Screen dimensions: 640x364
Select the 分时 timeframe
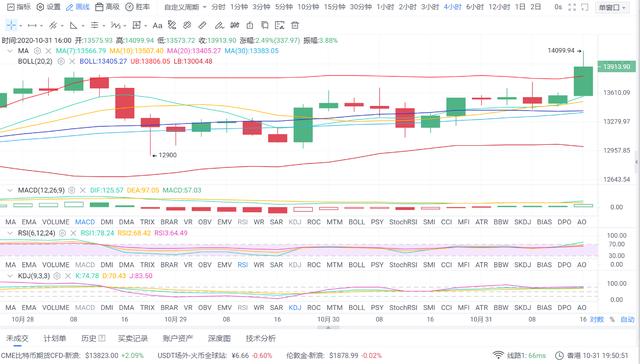click(218, 7)
